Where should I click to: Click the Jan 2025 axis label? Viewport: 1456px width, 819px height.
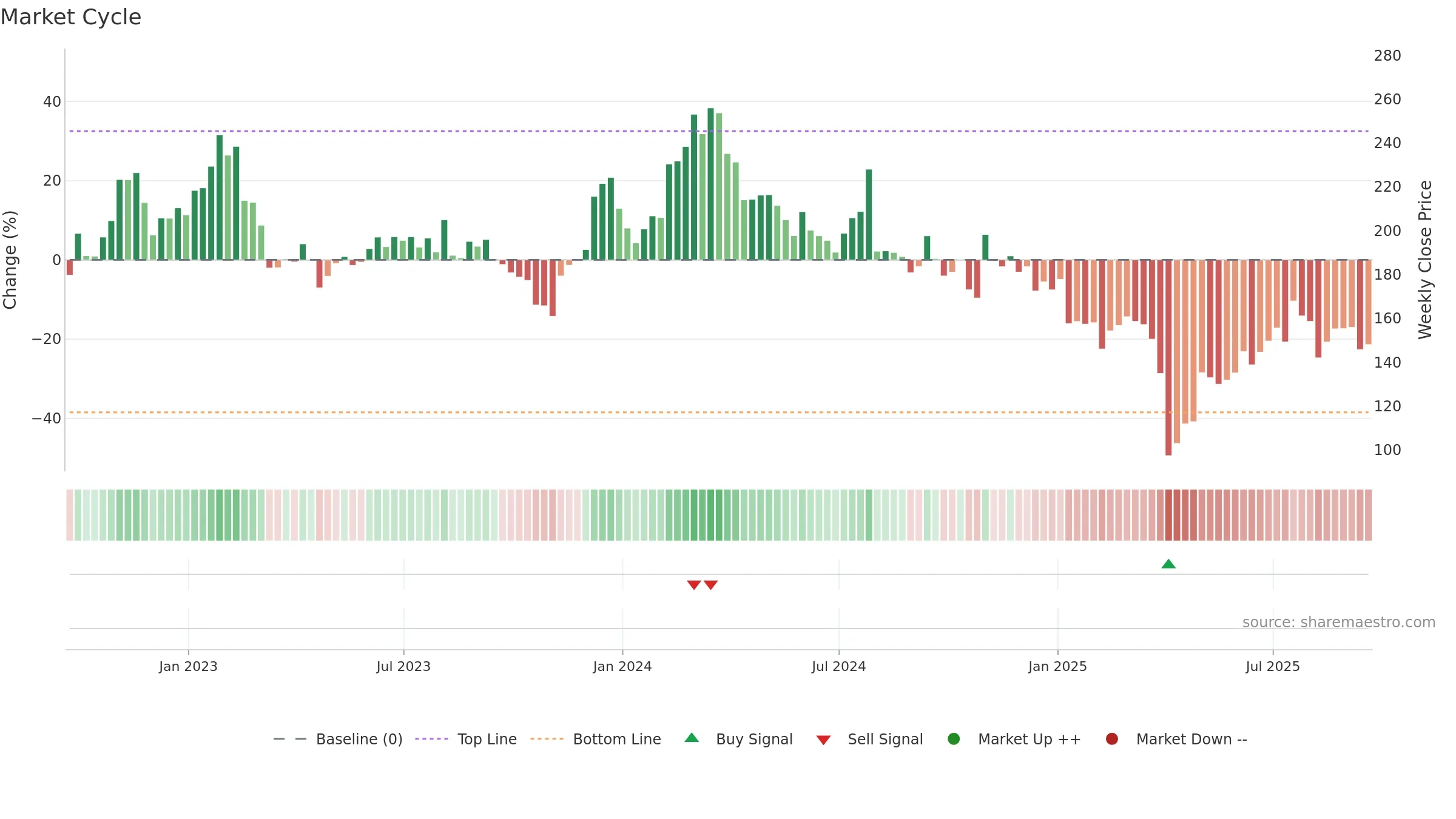1057,666
